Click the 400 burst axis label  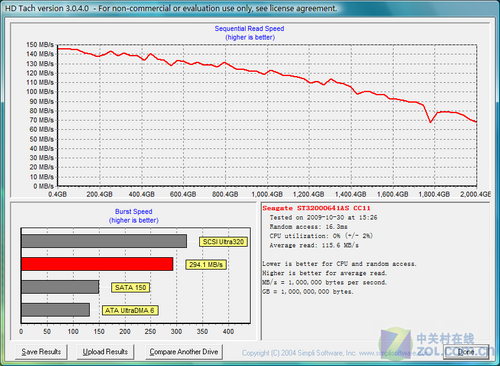pos(228,332)
